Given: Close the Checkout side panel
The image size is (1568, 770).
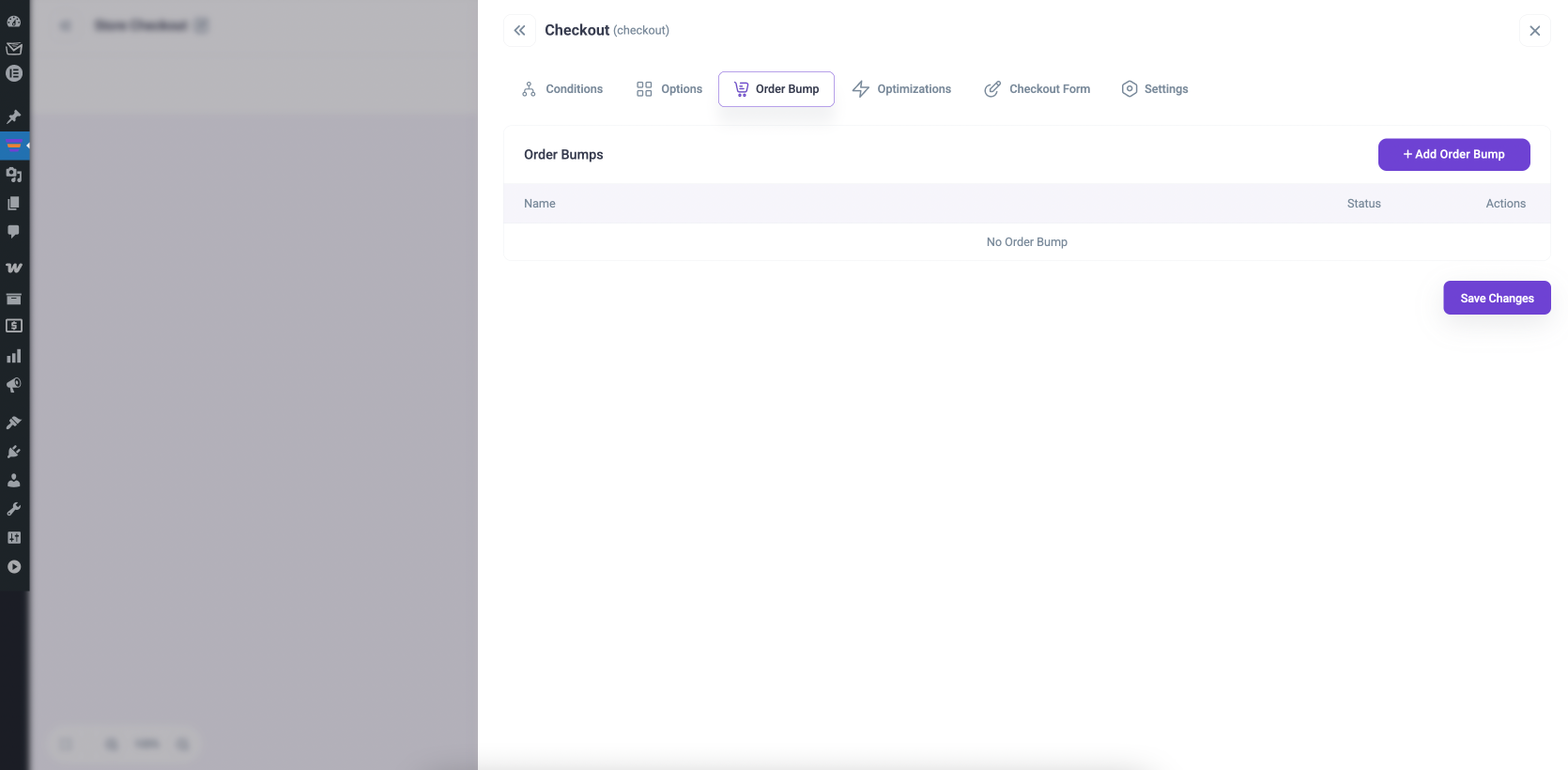Looking at the screenshot, I should tap(1534, 31).
